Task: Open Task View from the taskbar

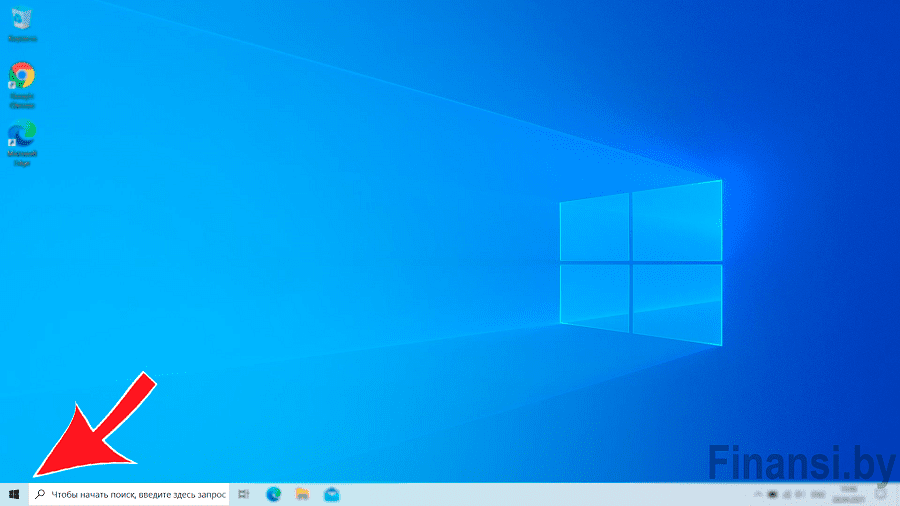Action: [x=243, y=494]
